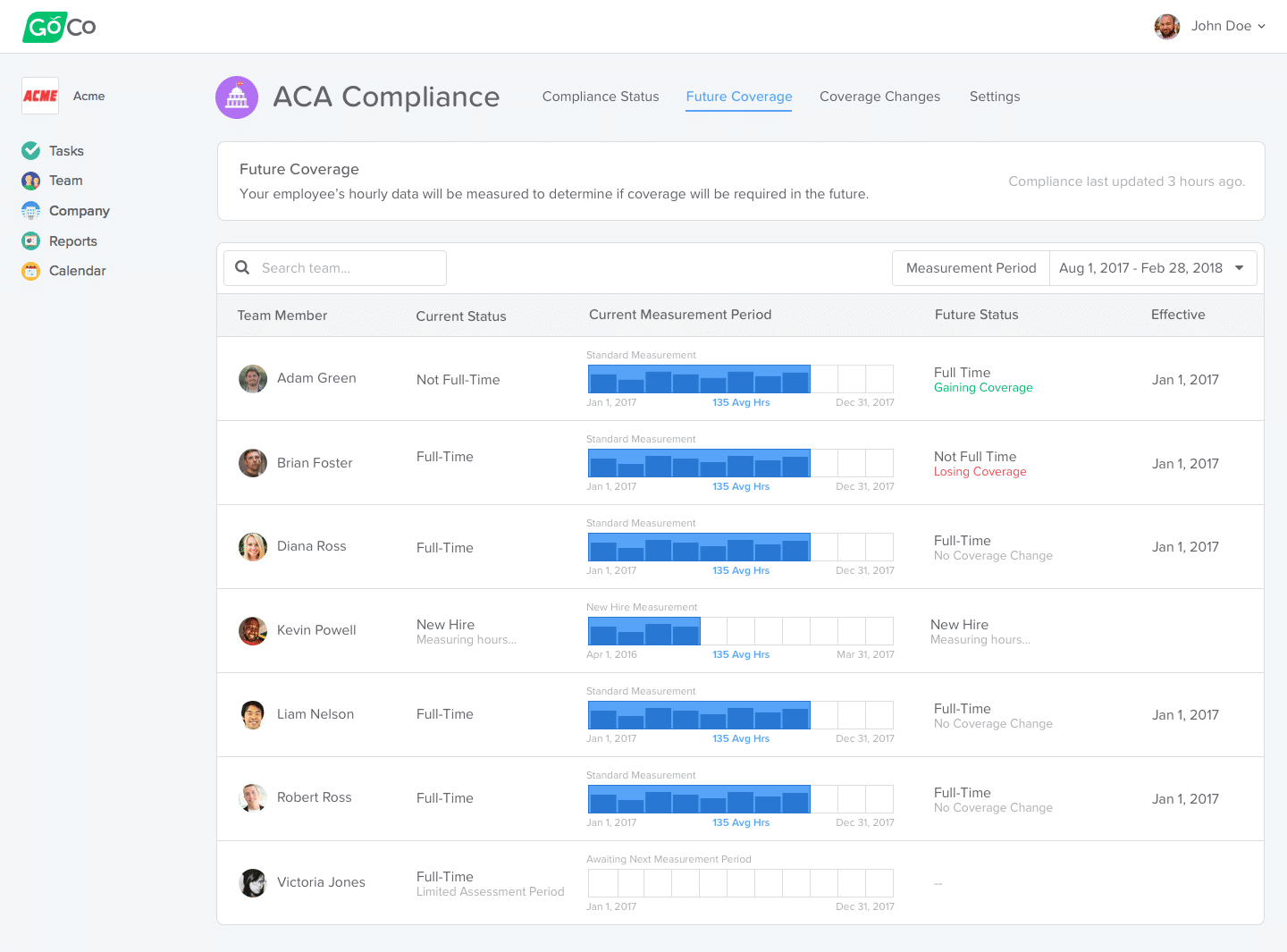Click Adam Green's measurement period progress bar
Viewport: 1287px width, 952px height.
740,379
